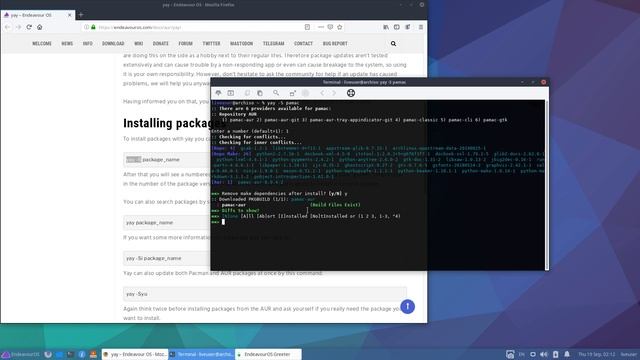Click terminal toolbar next tab arrow
This screenshot has width=640, height=360.
(334, 93)
